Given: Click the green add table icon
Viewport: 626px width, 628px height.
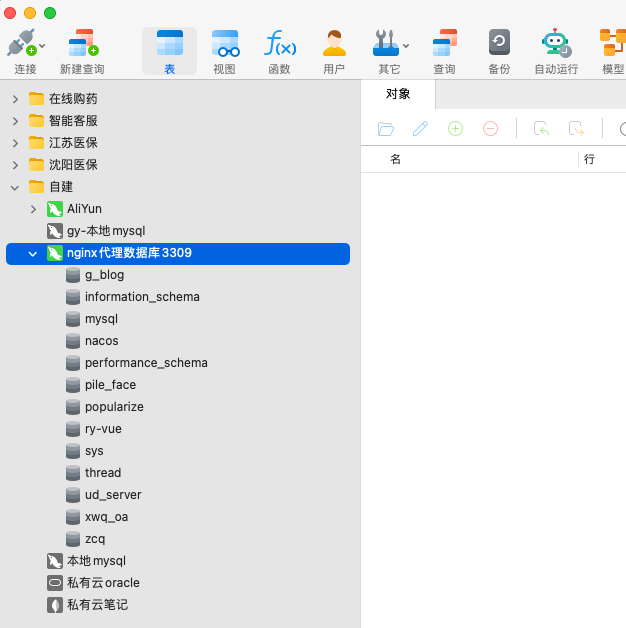Looking at the screenshot, I should [x=455, y=128].
